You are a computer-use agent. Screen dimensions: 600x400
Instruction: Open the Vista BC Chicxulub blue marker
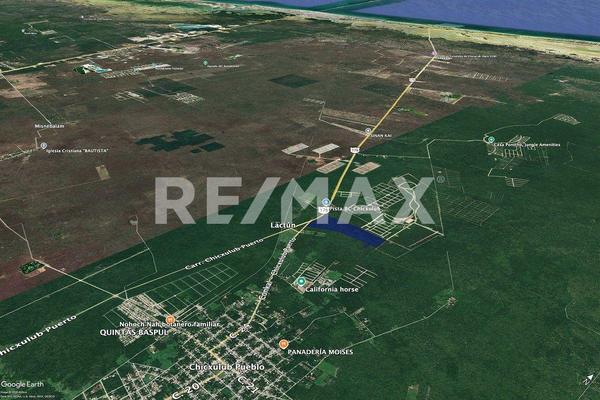(324, 203)
